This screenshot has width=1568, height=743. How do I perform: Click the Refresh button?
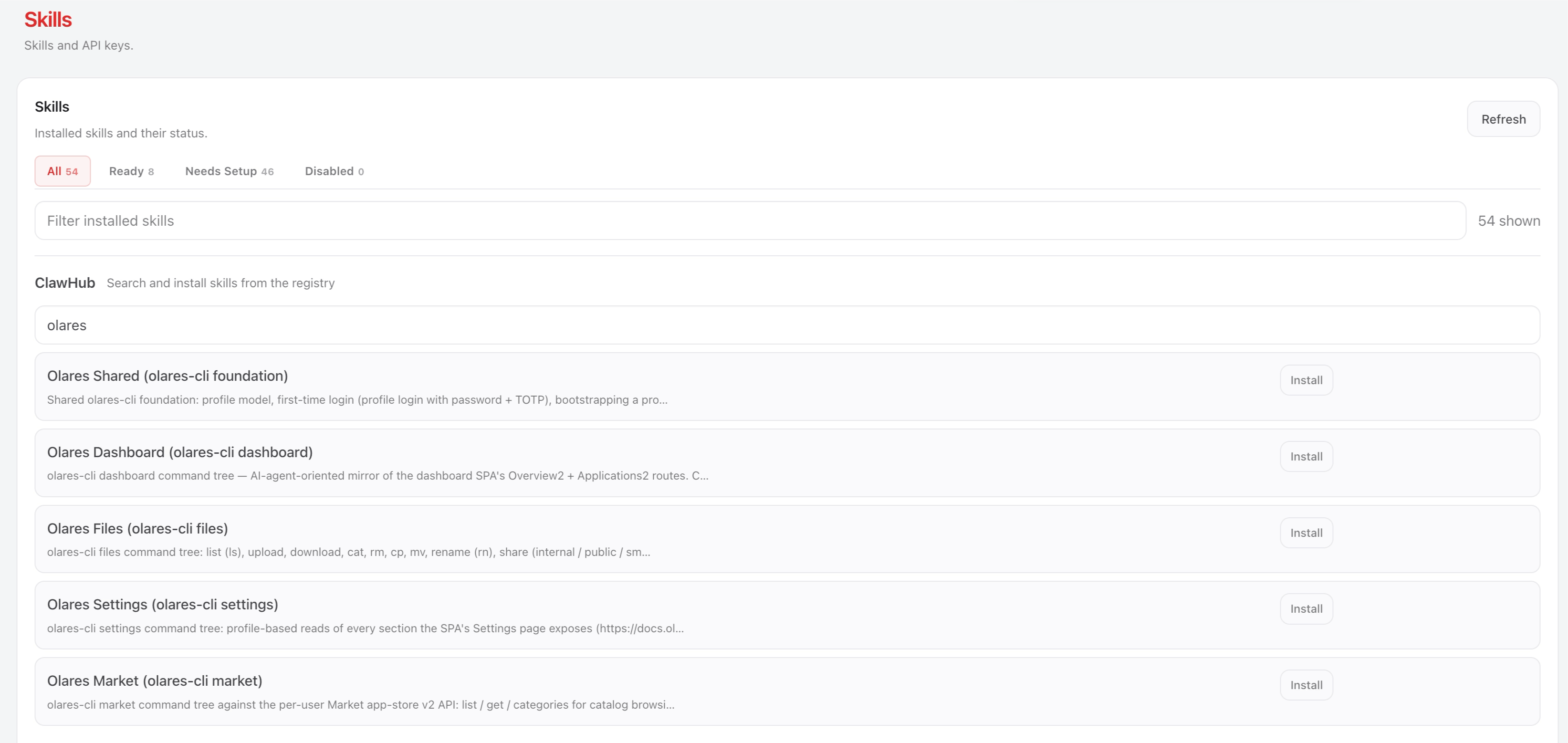pyautogui.click(x=1503, y=119)
